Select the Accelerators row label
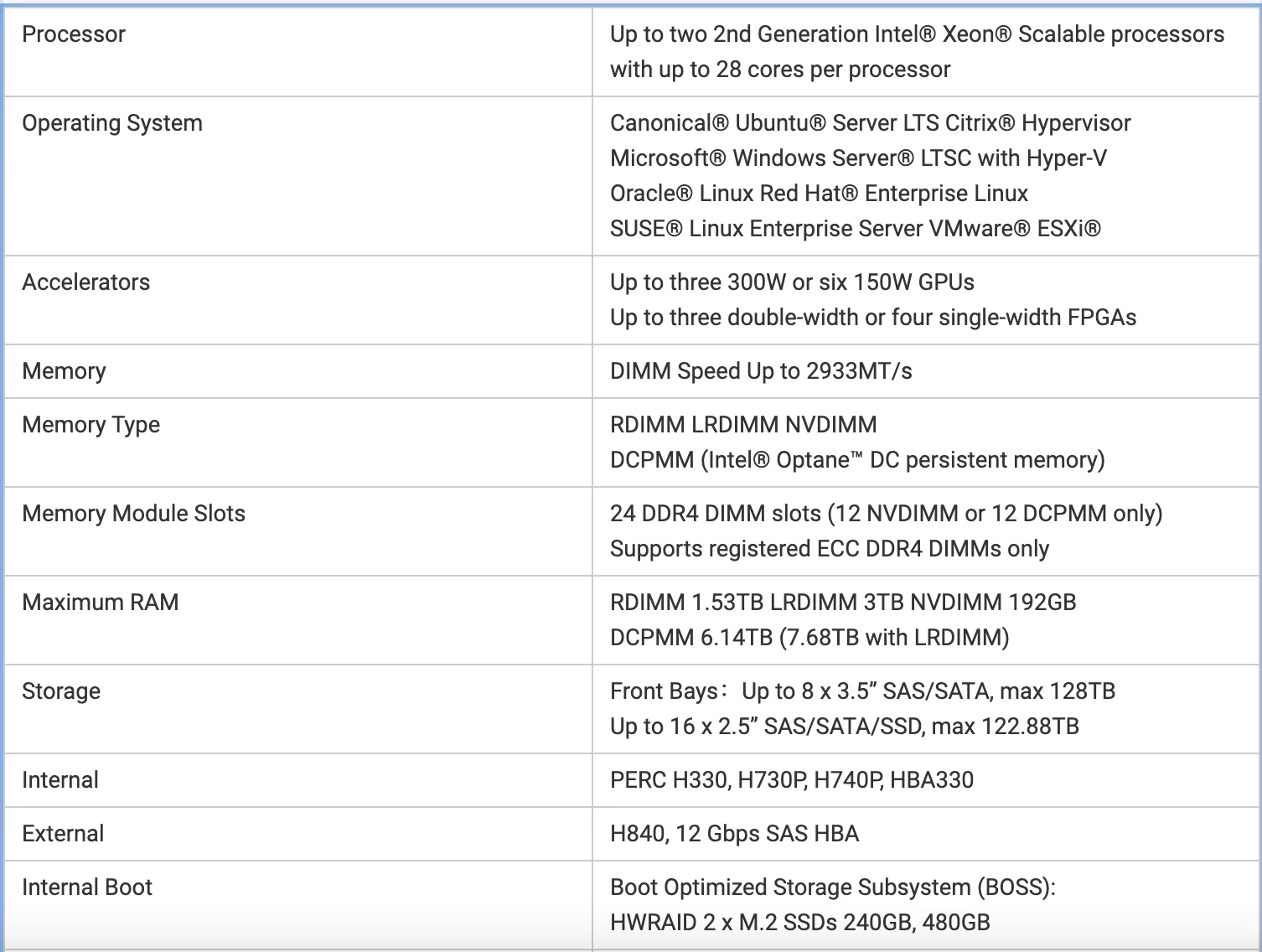Image resolution: width=1262 pixels, height=952 pixels. click(86, 282)
